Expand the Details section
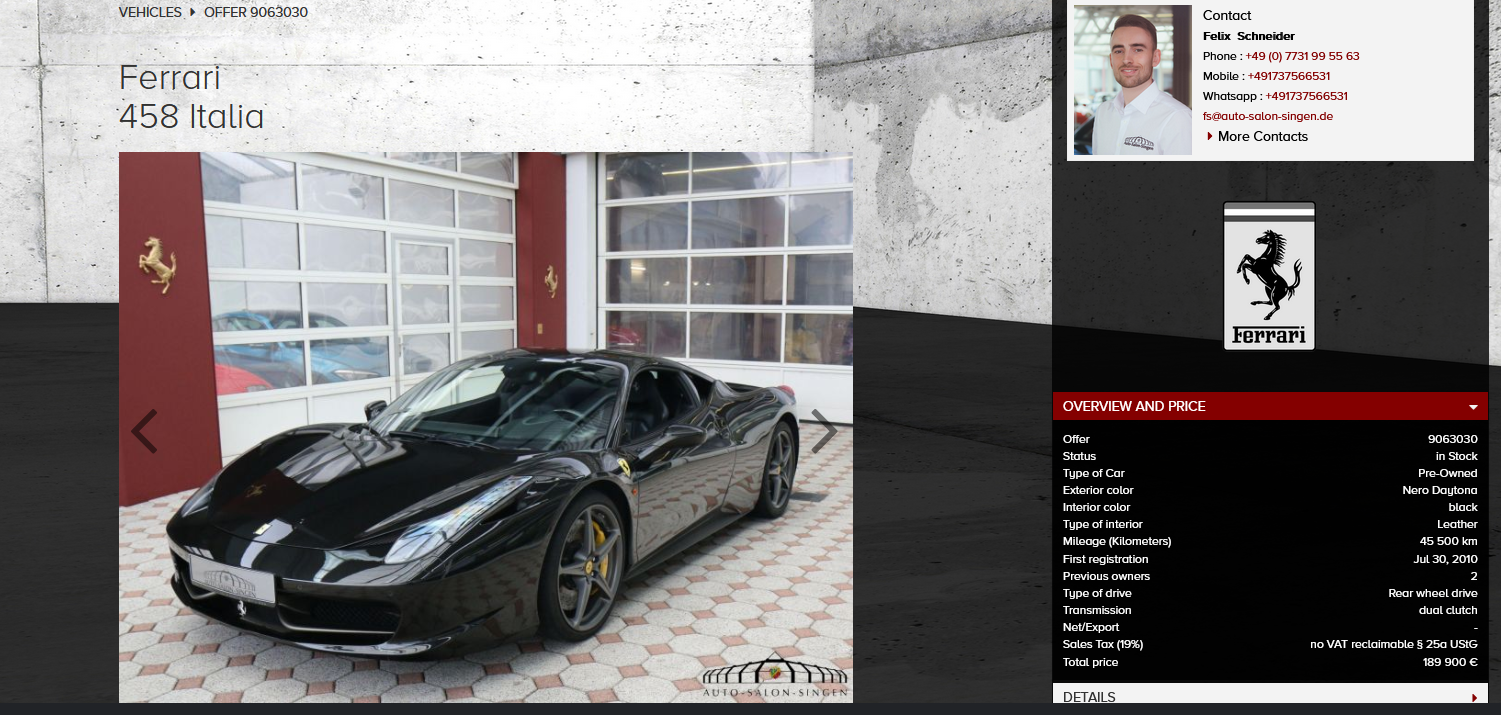 click(x=1270, y=697)
